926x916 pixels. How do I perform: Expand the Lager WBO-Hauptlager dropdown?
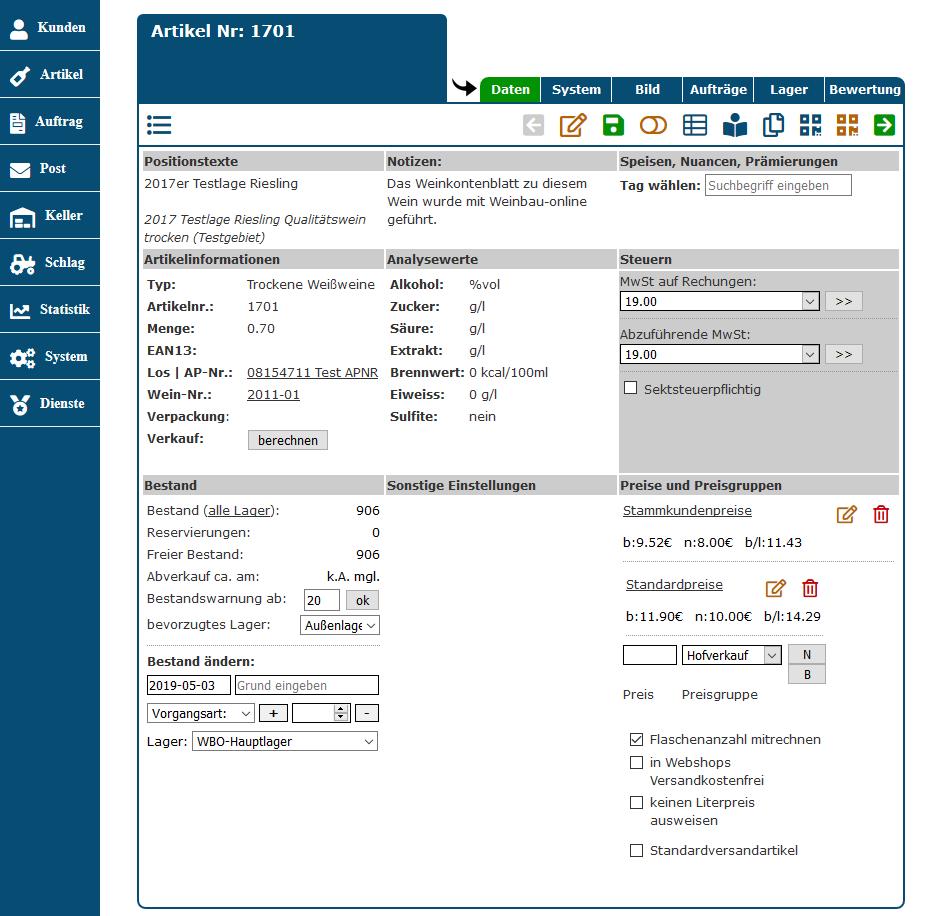click(284, 742)
